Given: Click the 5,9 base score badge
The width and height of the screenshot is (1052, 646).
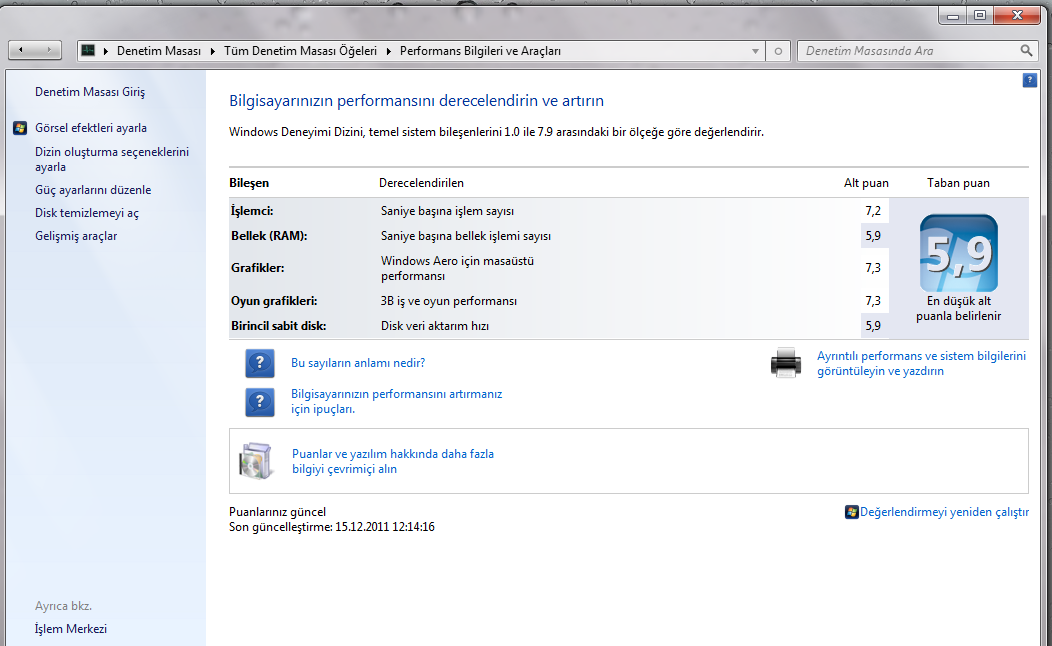Looking at the screenshot, I should pyautogui.click(x=959, y=253).
